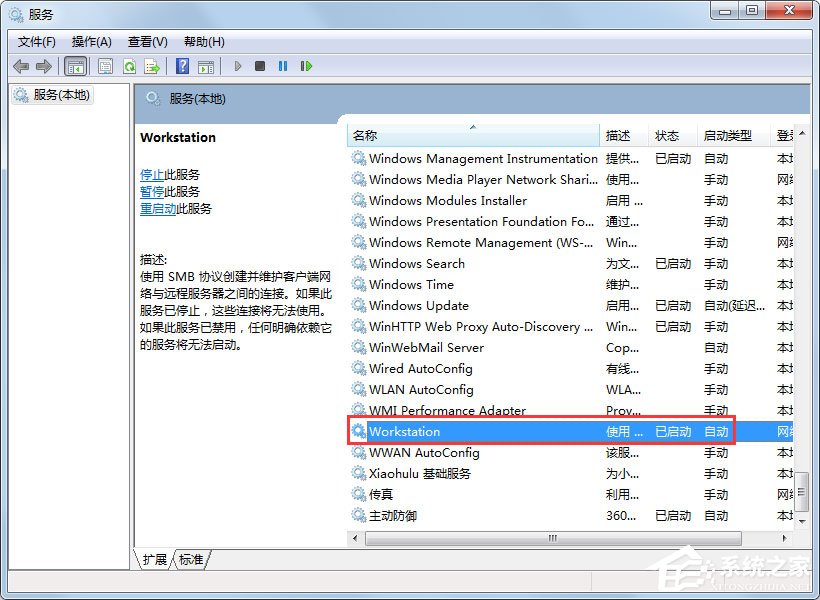Click the Show/Hide Action Pane icon

click(x=206, y=65)
